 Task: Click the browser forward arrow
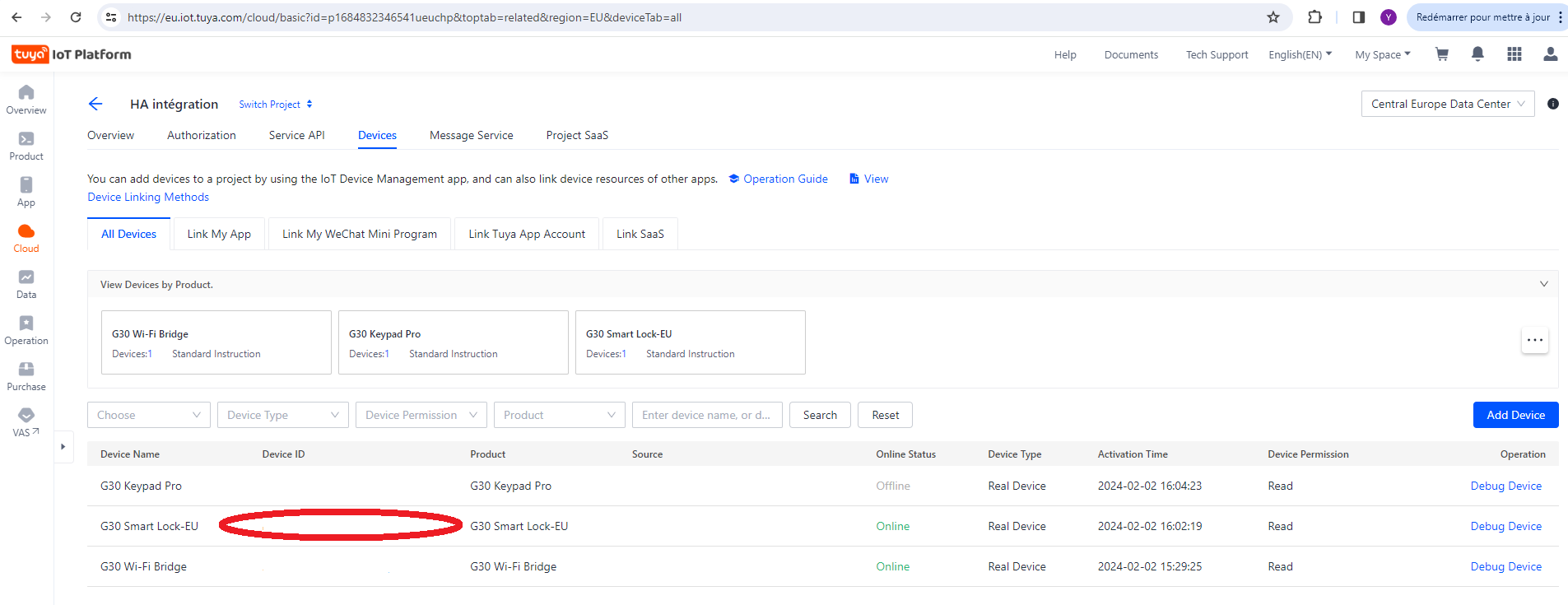click(46, 16)
